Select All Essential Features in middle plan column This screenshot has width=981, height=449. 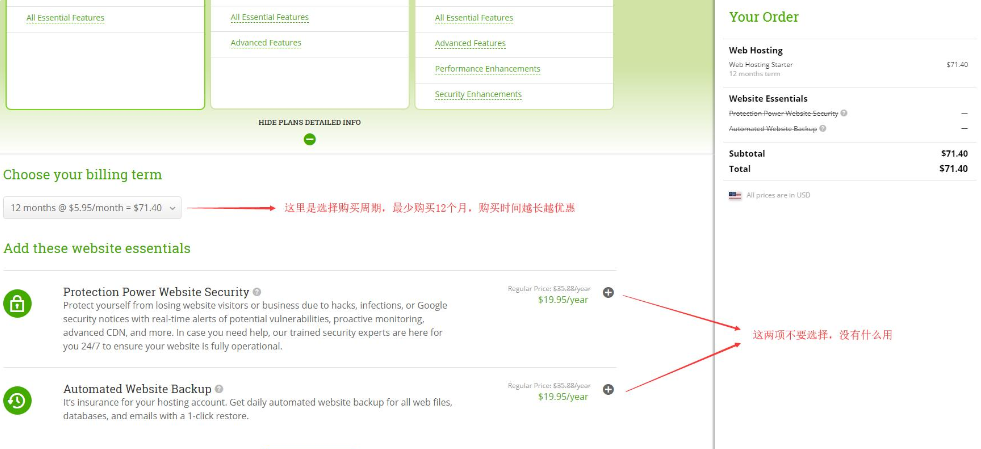(x=269, y=18)
